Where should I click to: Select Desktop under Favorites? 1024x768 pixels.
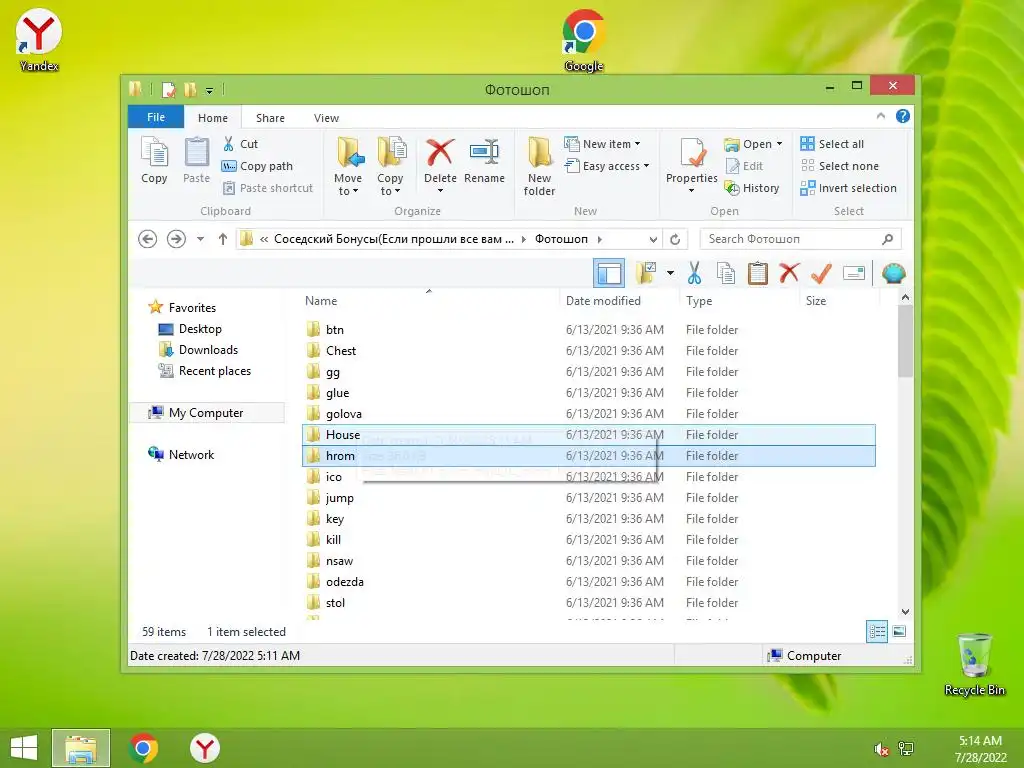pyautogui.click(x=190, y=329)
